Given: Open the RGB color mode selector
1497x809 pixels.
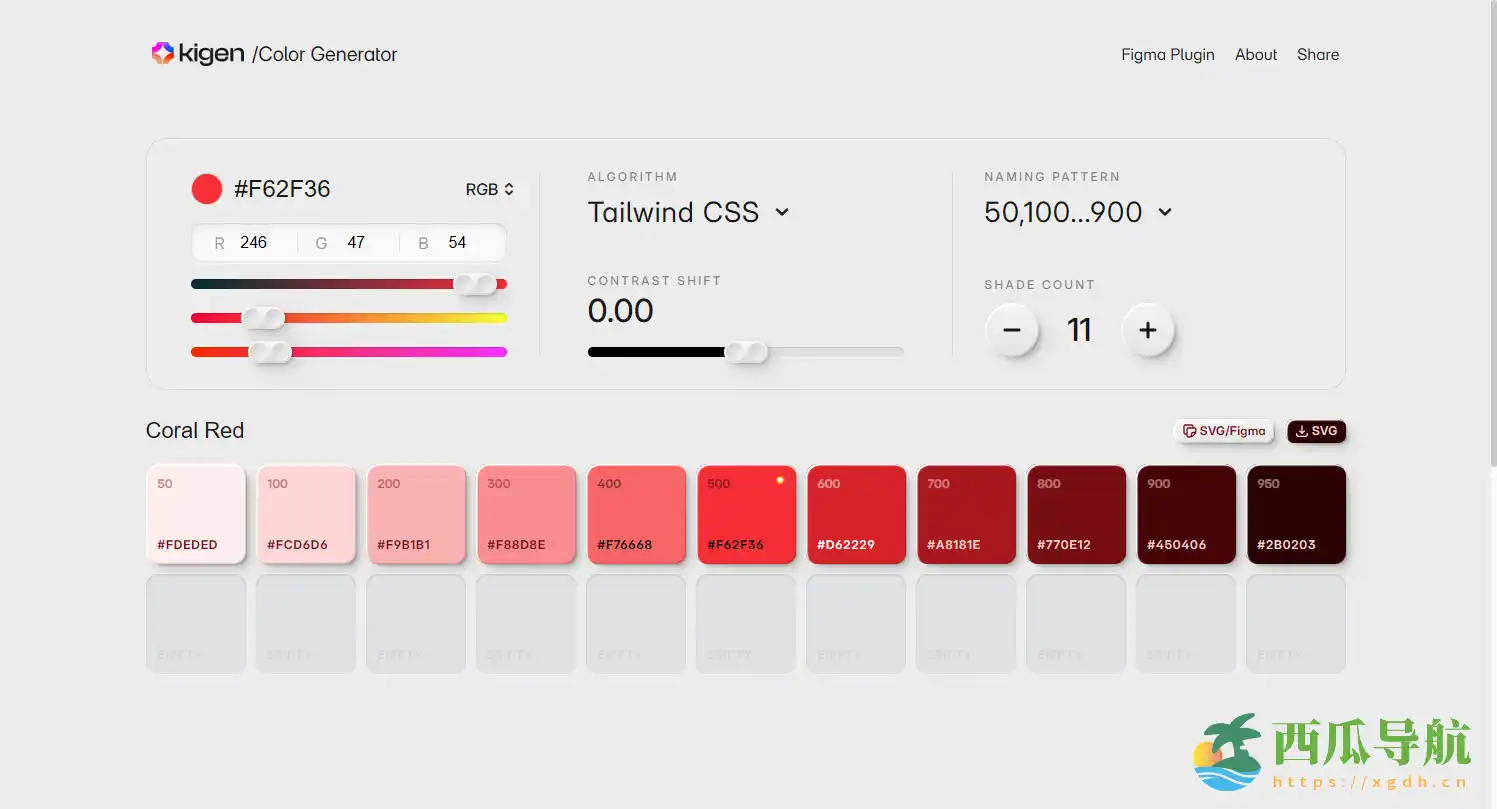Looking at the screenshot, I should pyautogui.click(x=490, y=189).
